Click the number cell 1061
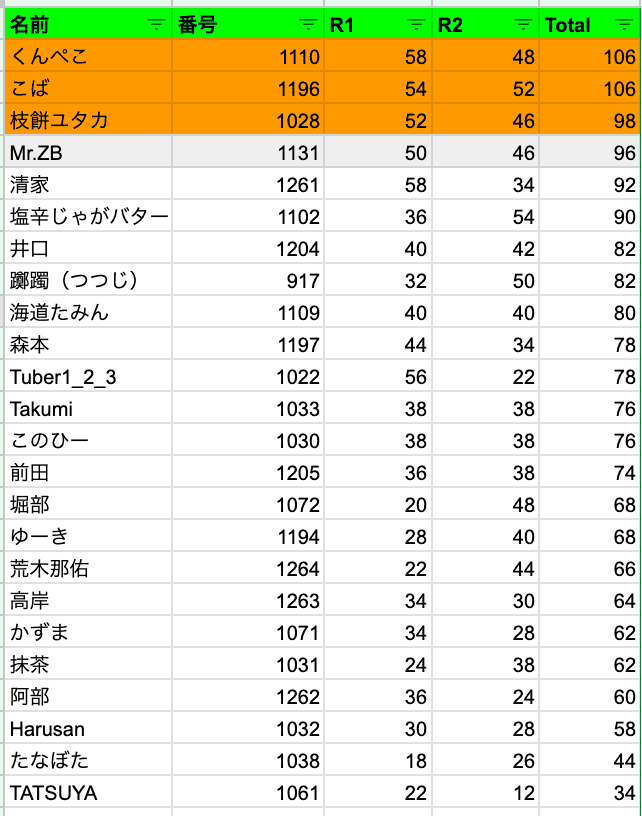This screenshot has height=816, width=642. [250, 793]
